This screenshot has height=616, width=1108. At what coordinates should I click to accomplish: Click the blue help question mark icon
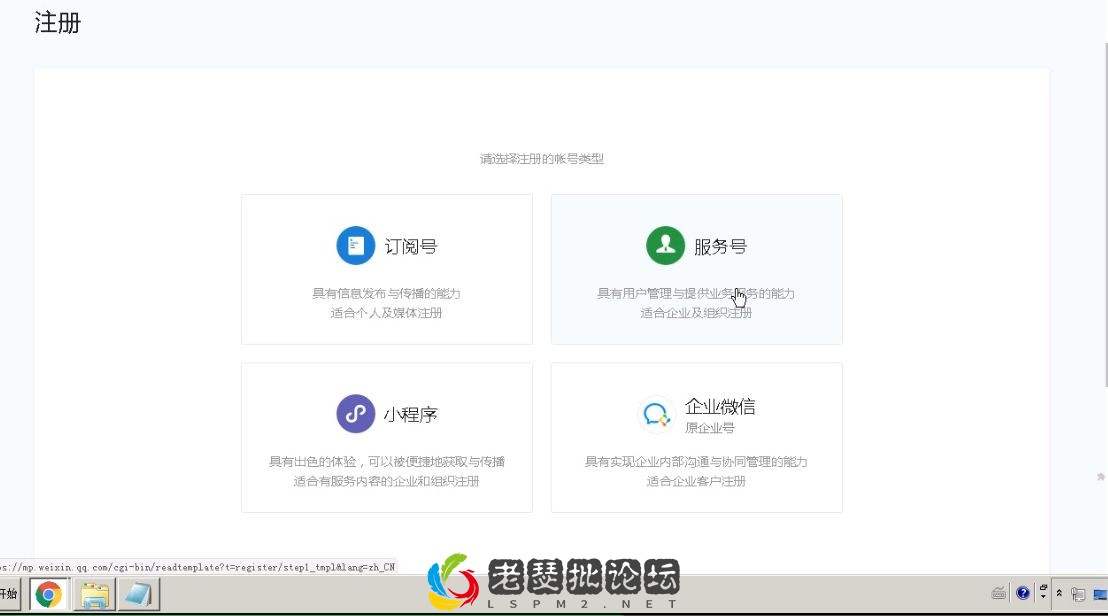[1022, 593]
